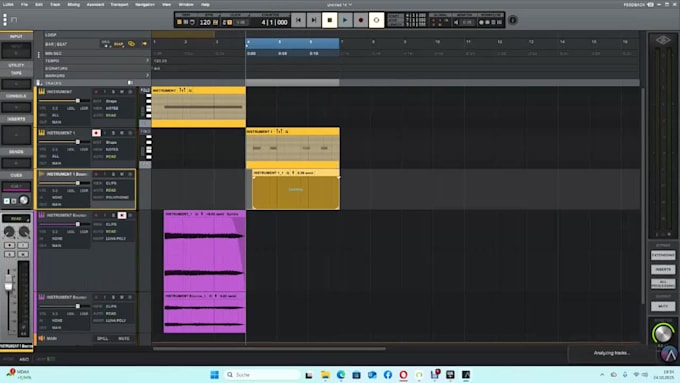
Task: Click the Play transport button
Action: 345,20
